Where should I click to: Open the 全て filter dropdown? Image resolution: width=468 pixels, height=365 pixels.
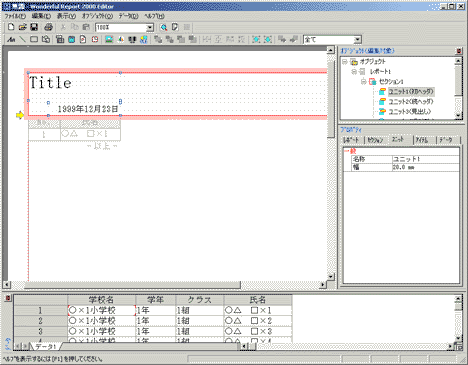coord(357,40)
